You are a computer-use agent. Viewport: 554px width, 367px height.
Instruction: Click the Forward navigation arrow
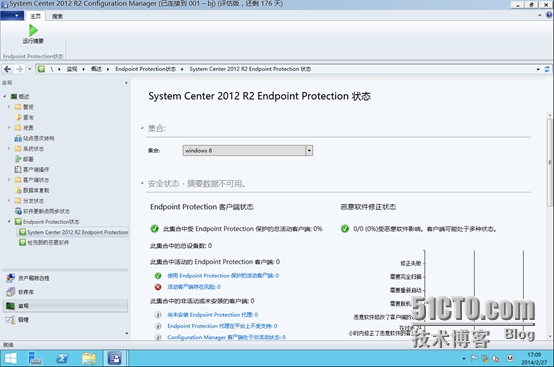tap(19, 69)
